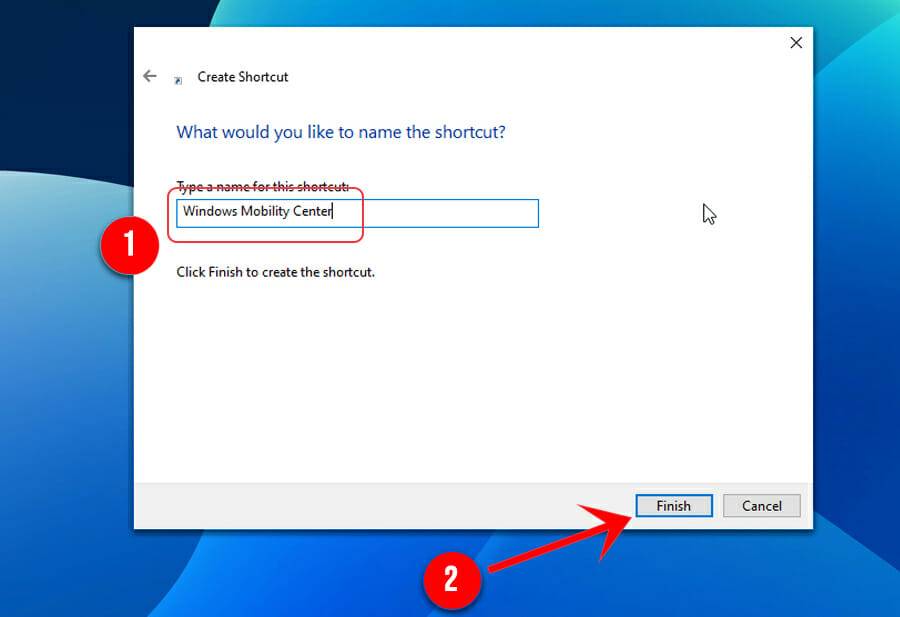This screenshot has width=900, height=617.
Task: Select the back arrow in the wizard
Action: tap(149, 75)
